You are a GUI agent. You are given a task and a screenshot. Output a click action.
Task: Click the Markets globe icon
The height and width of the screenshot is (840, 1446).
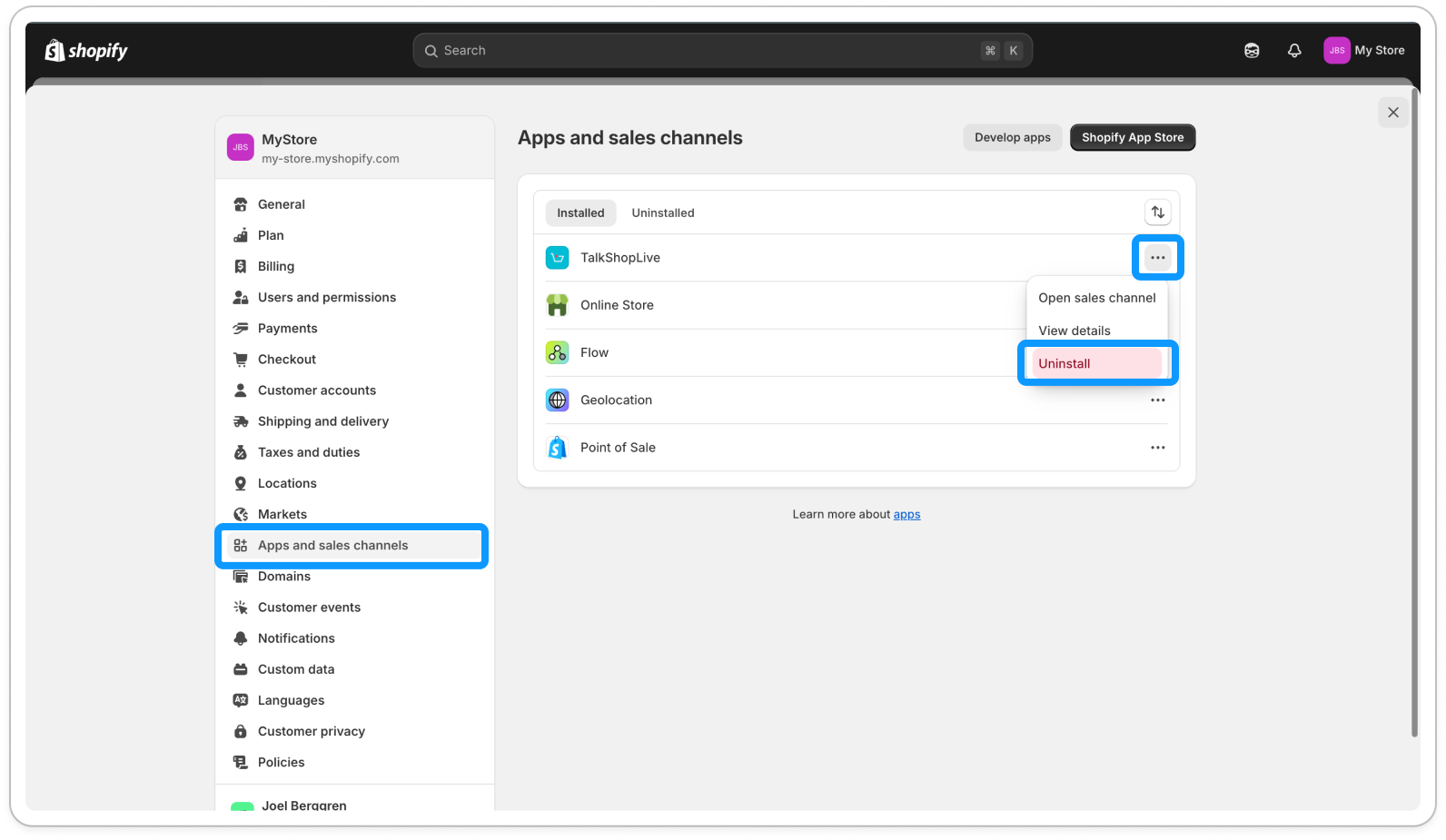coord(241,514)
